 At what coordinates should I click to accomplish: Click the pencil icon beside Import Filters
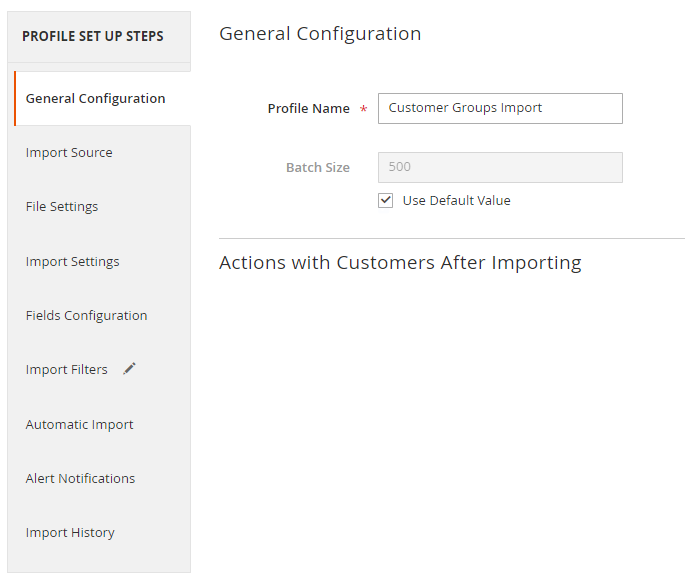[129, 369]
